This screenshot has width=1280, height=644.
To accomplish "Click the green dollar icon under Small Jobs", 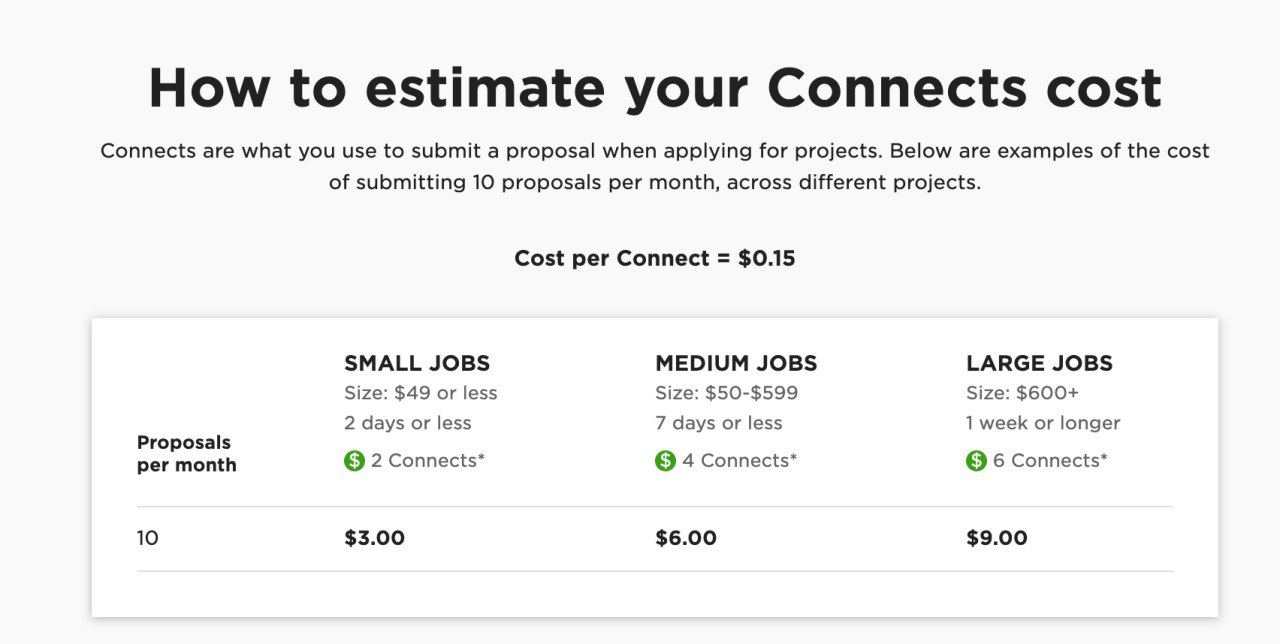I will 354,461.
